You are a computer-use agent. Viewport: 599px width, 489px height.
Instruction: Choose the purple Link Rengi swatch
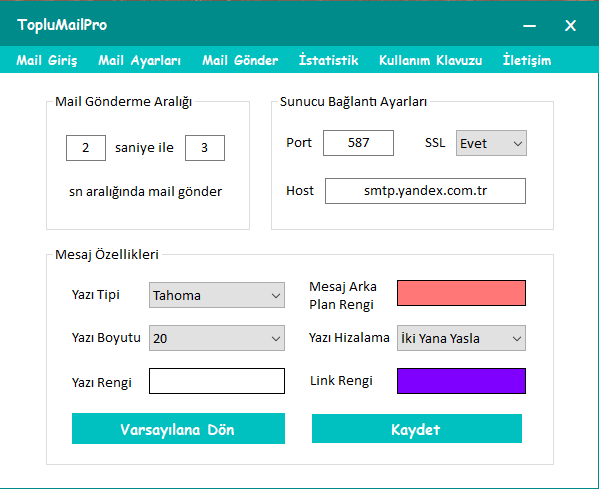tap(461, 381)
